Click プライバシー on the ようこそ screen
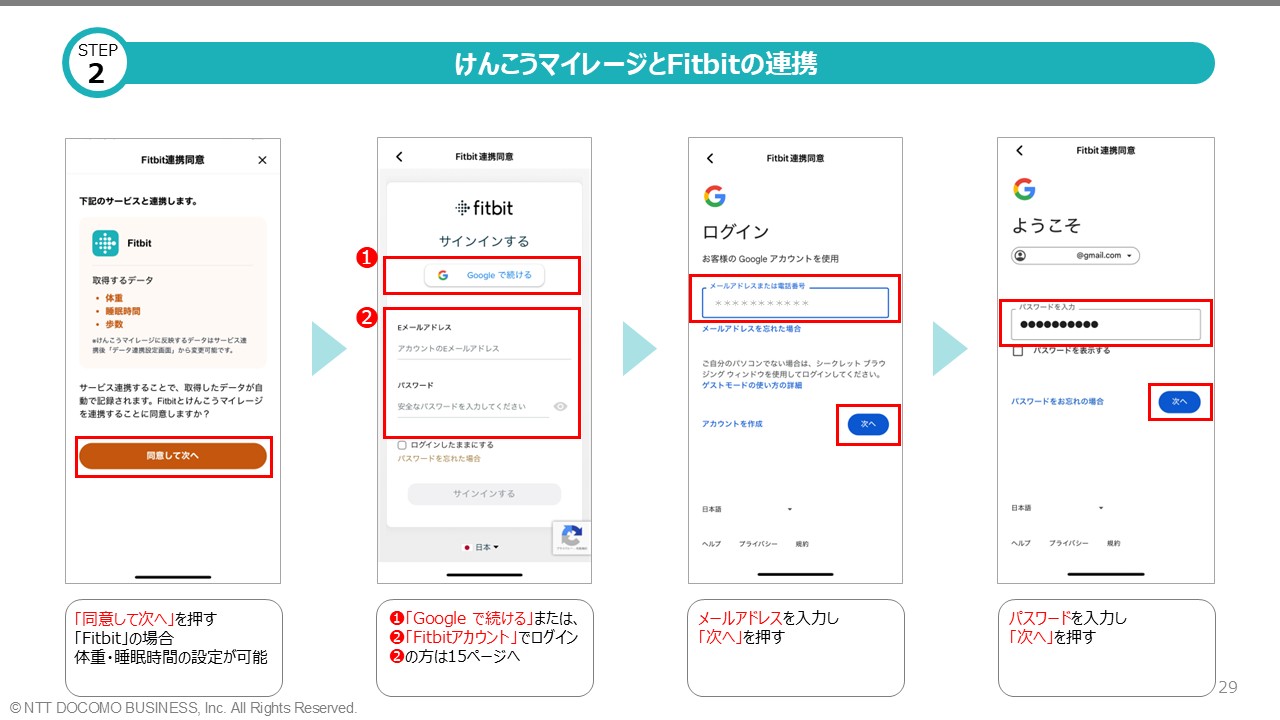 1068,543
